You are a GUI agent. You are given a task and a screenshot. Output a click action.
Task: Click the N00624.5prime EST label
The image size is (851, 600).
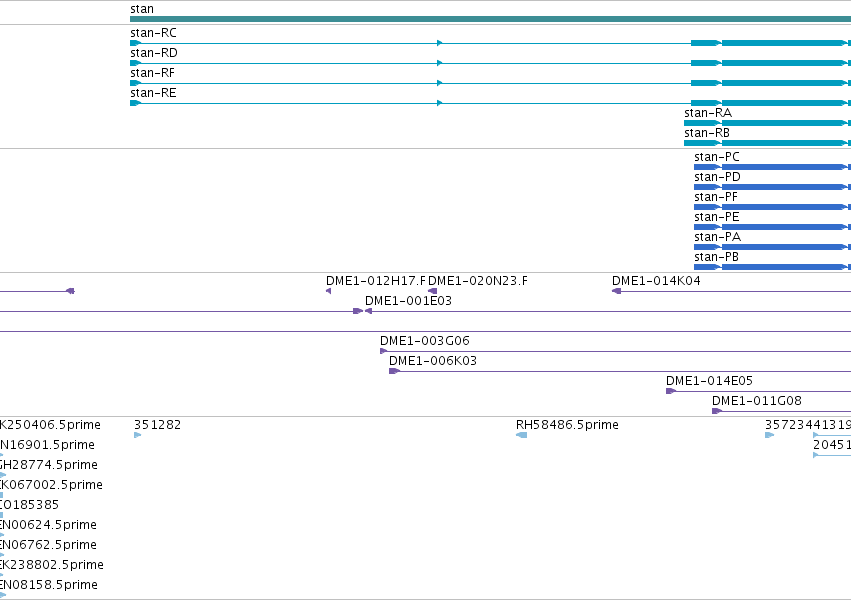click(x=48, y=525)
